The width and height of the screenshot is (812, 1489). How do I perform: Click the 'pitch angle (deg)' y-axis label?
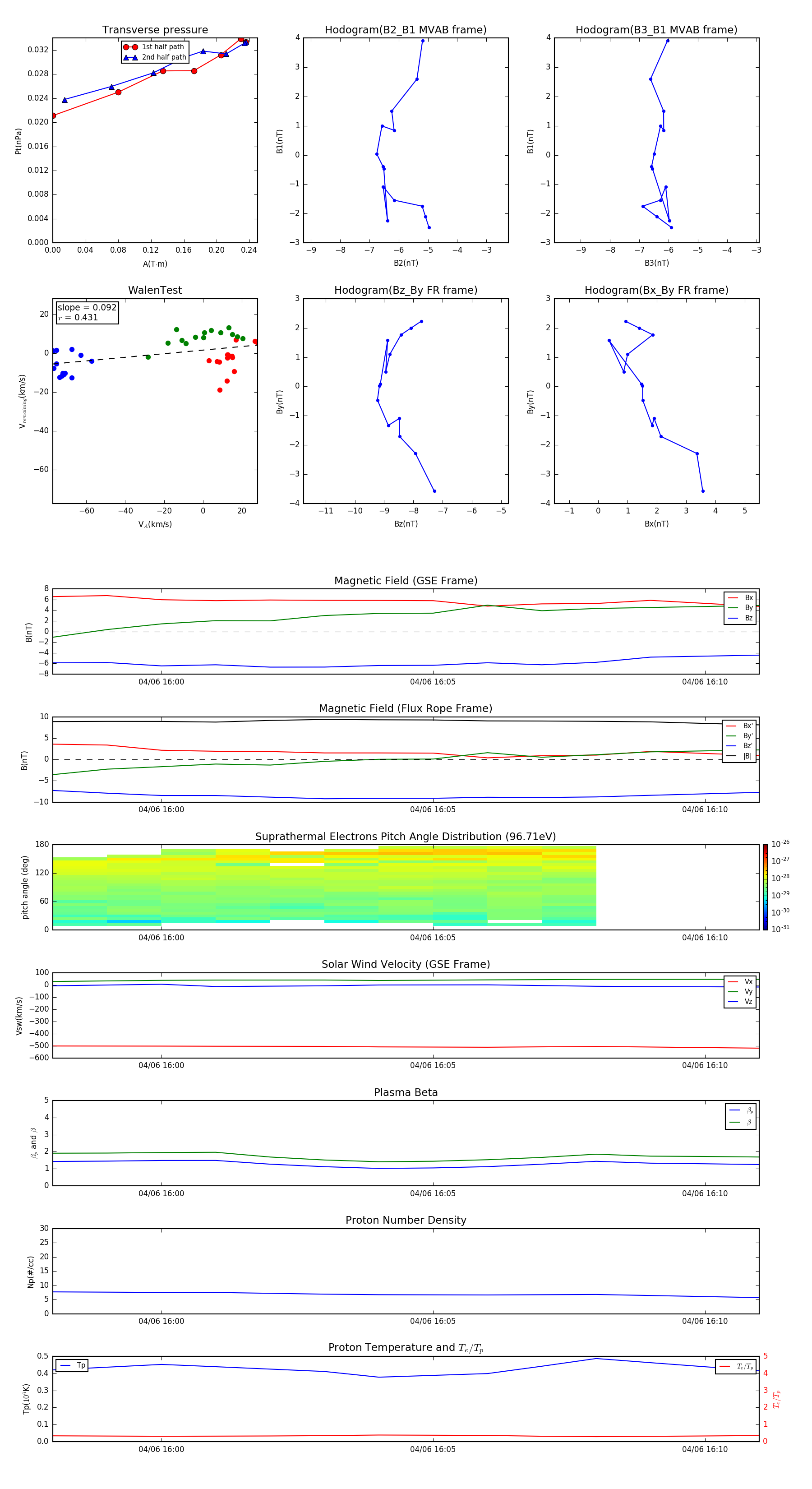(25, 887)
